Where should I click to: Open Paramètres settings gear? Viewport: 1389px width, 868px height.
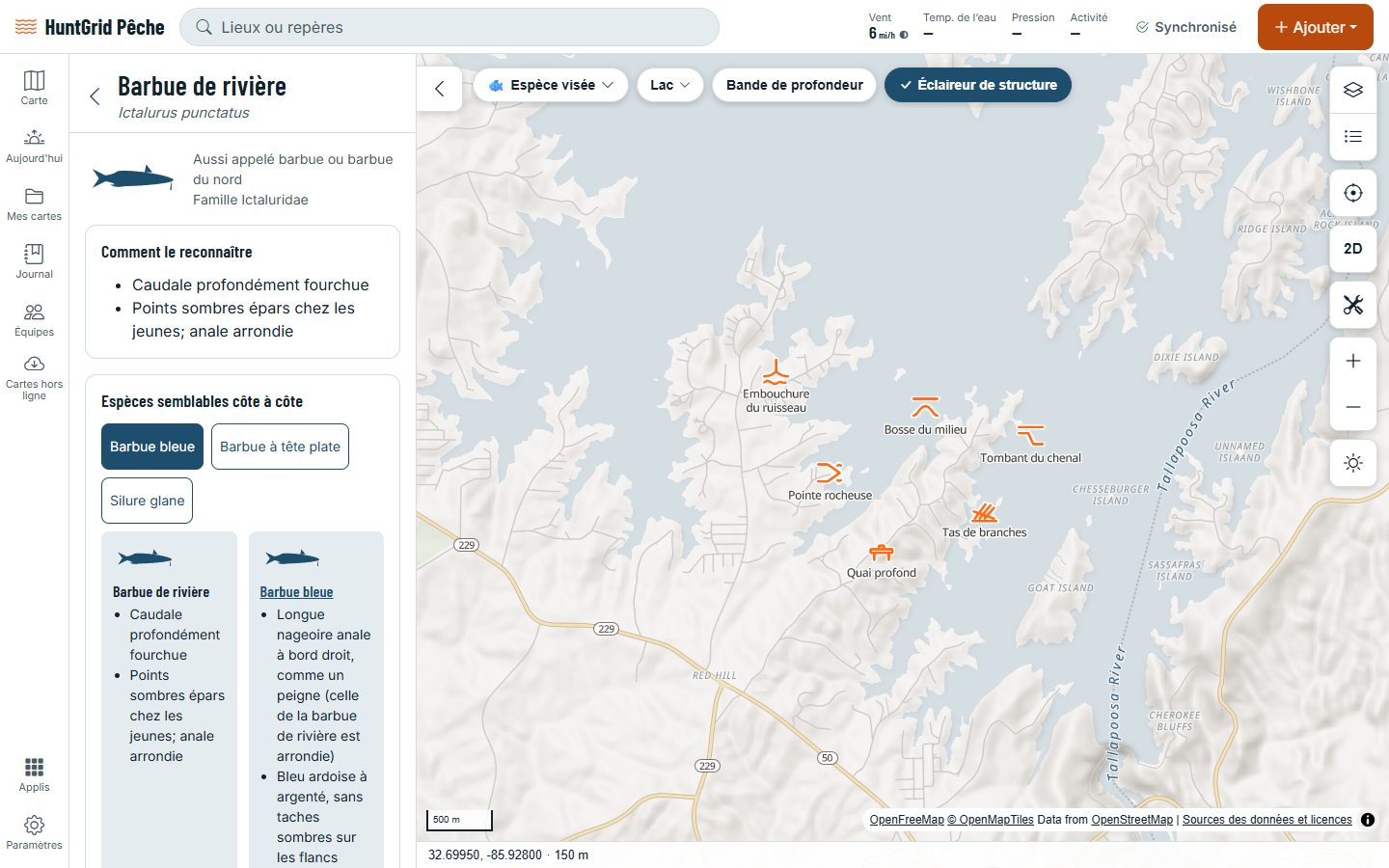pyautogui.click(x=34, y=831)
